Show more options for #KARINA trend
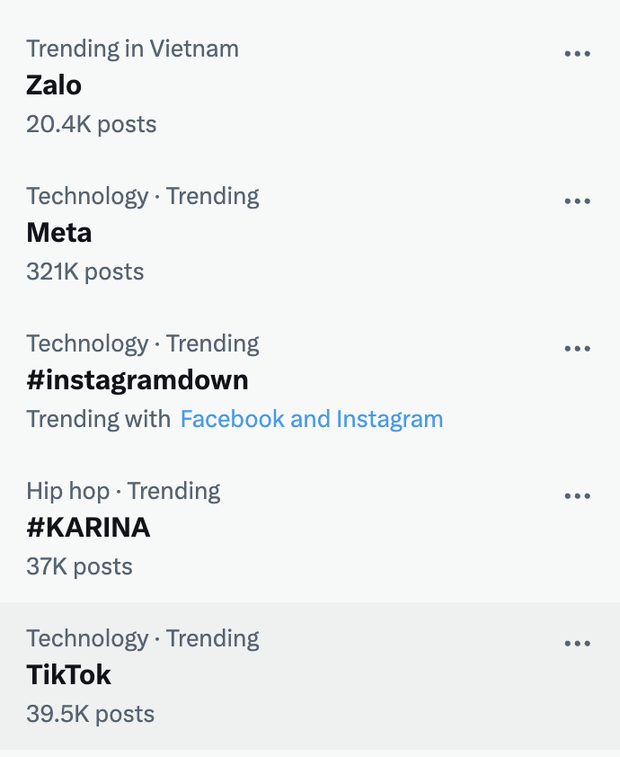 [577, 496]
